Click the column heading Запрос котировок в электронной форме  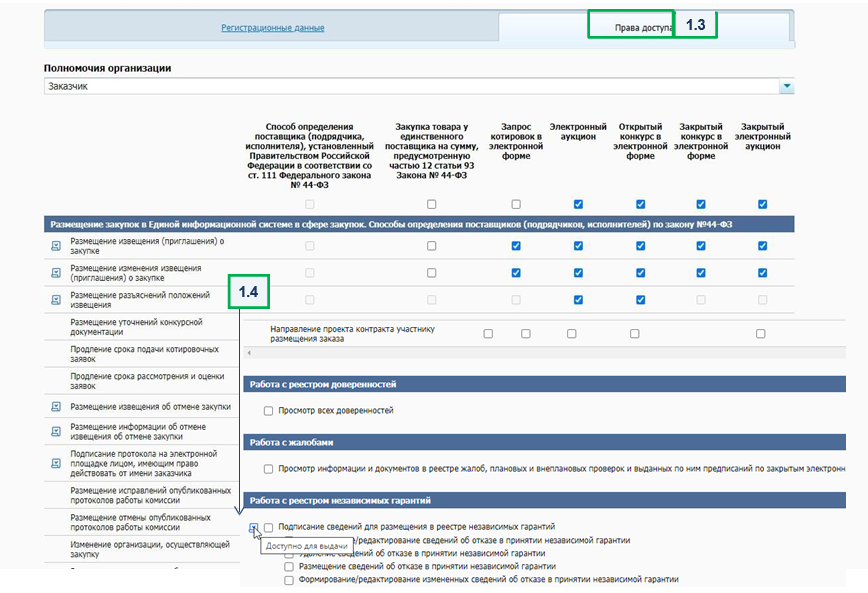pos(516,141)
